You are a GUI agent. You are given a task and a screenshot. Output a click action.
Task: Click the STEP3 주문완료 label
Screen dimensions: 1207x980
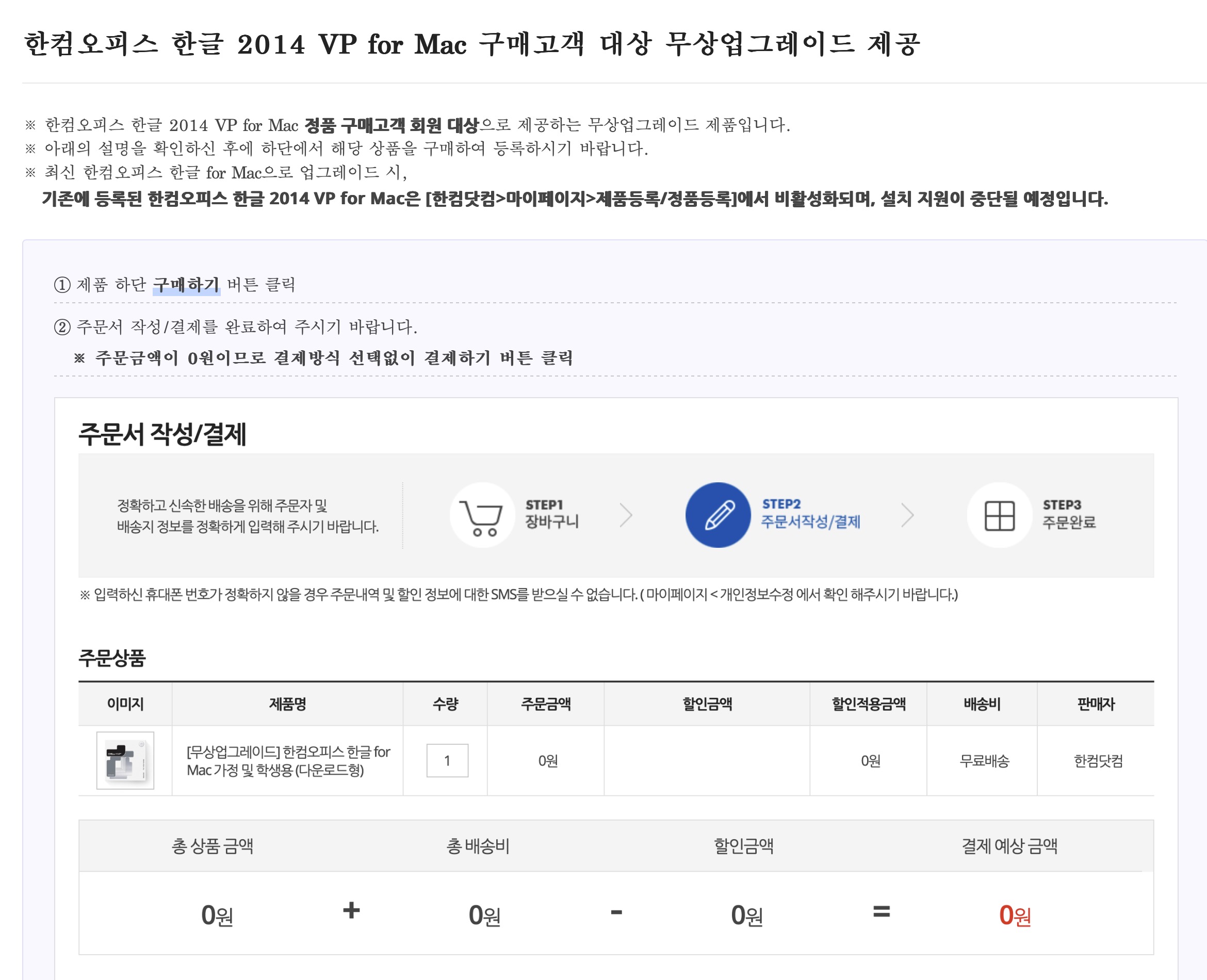[x=1069, y=522]
